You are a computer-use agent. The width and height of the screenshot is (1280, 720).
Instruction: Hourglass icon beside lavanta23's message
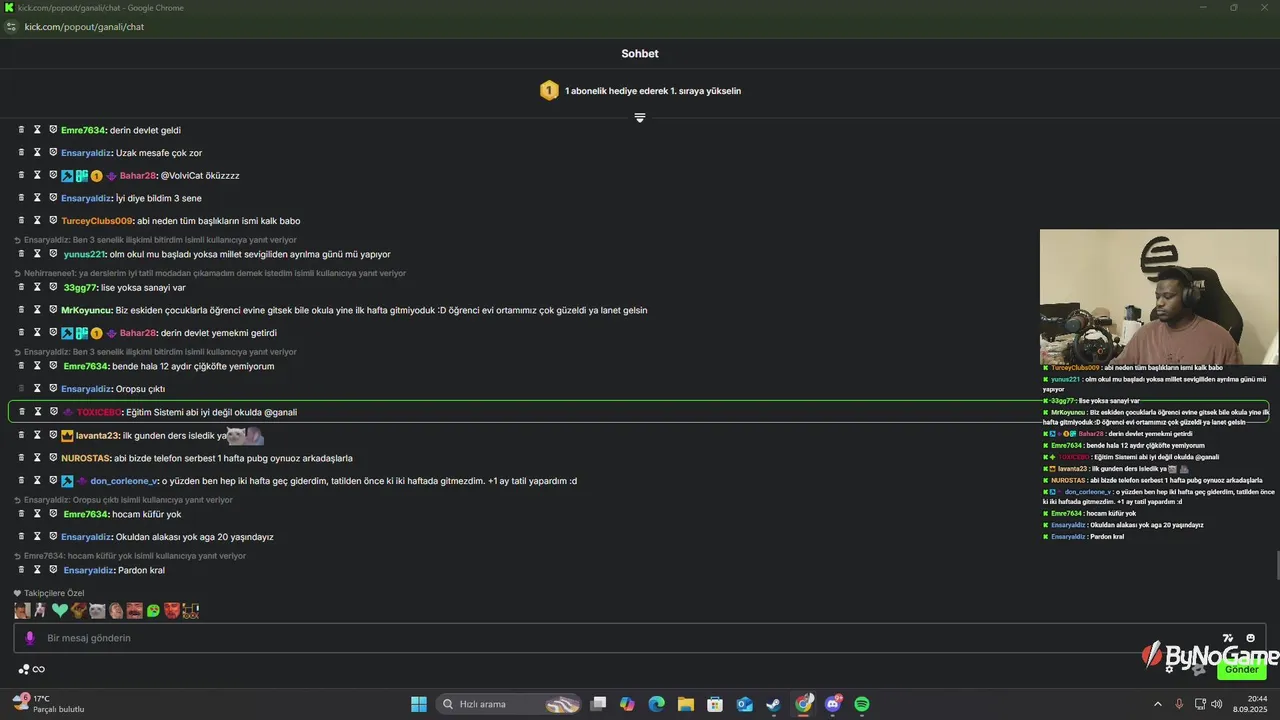pos(37,435)
